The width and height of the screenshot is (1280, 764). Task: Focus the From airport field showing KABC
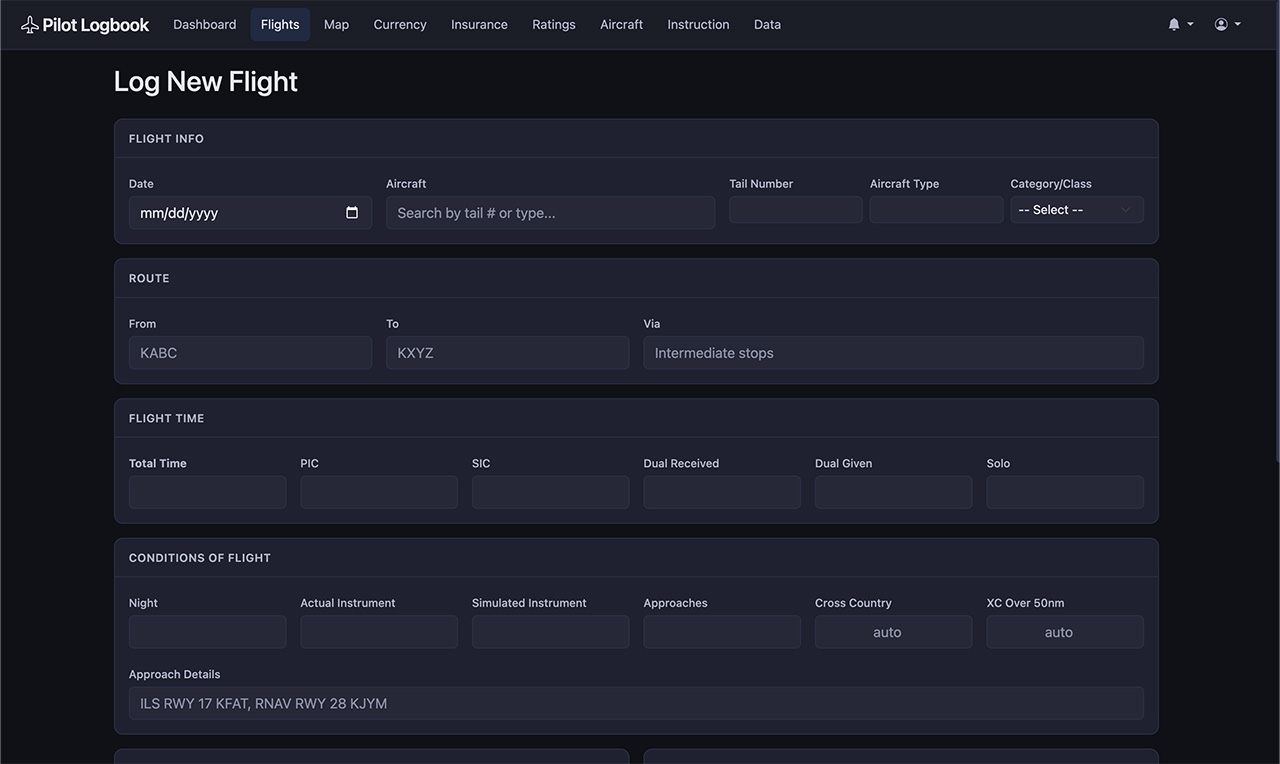(250, 352)
